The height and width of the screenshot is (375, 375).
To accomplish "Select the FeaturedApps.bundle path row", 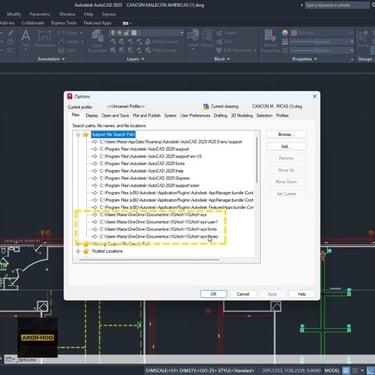I will point(176,207).
